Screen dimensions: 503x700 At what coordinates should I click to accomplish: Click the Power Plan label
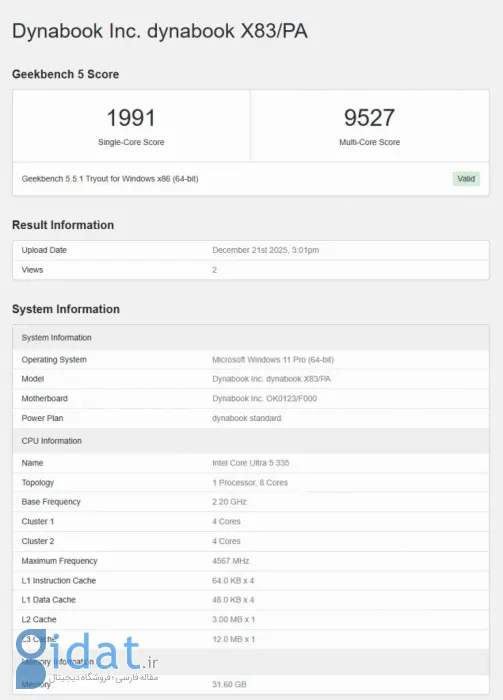point(42,418)
